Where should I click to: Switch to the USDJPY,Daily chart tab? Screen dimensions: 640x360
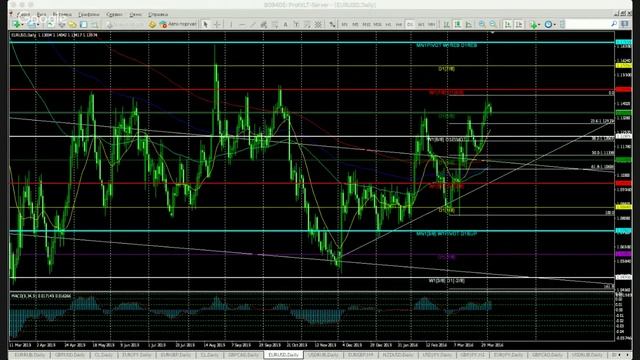coord(436,355)
